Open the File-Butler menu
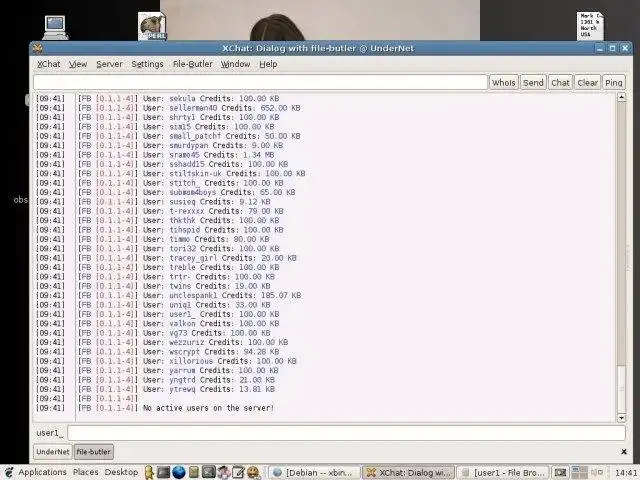The image size is (640, 480). coord(192,64)
